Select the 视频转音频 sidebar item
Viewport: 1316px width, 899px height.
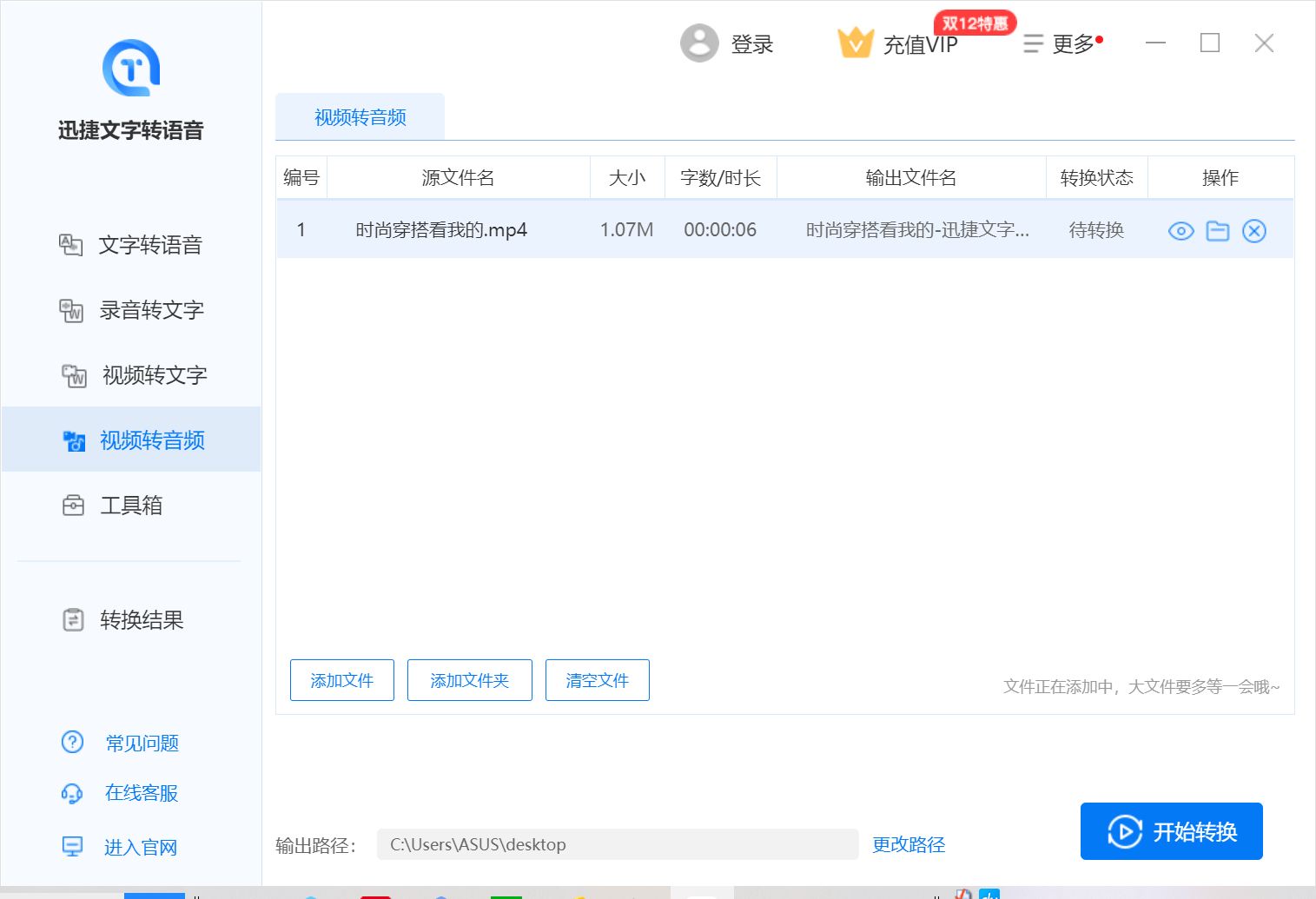[152, 440]
